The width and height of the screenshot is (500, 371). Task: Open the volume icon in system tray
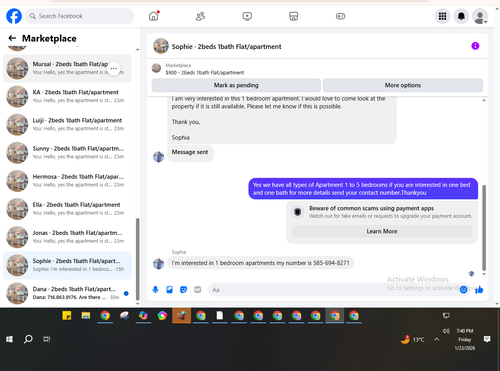(x=446, y=331)
